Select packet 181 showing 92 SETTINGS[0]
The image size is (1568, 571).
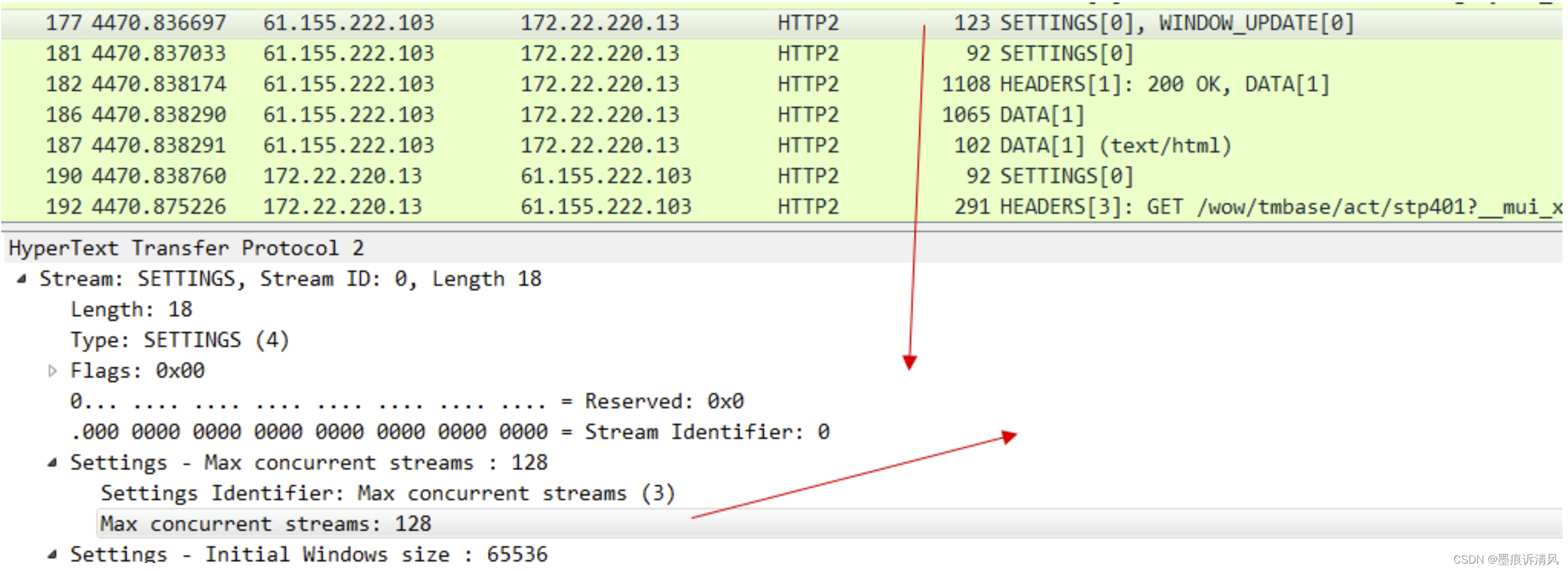490,53
